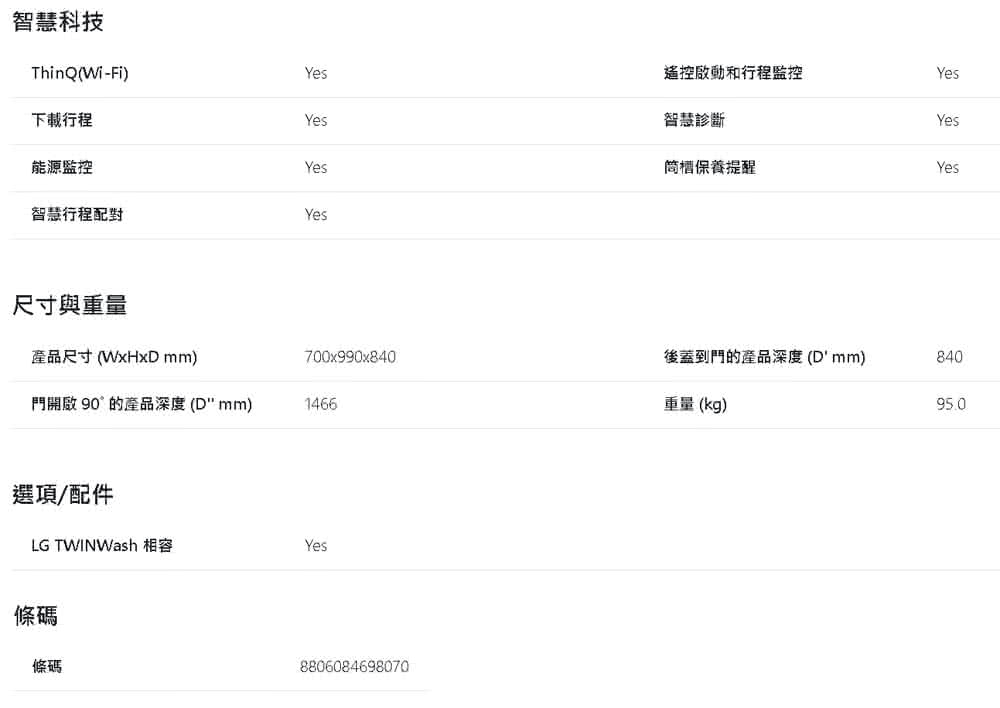Click the 700x990x840 dimension value
Screen dimensions: 1000x708
point(350,357)
